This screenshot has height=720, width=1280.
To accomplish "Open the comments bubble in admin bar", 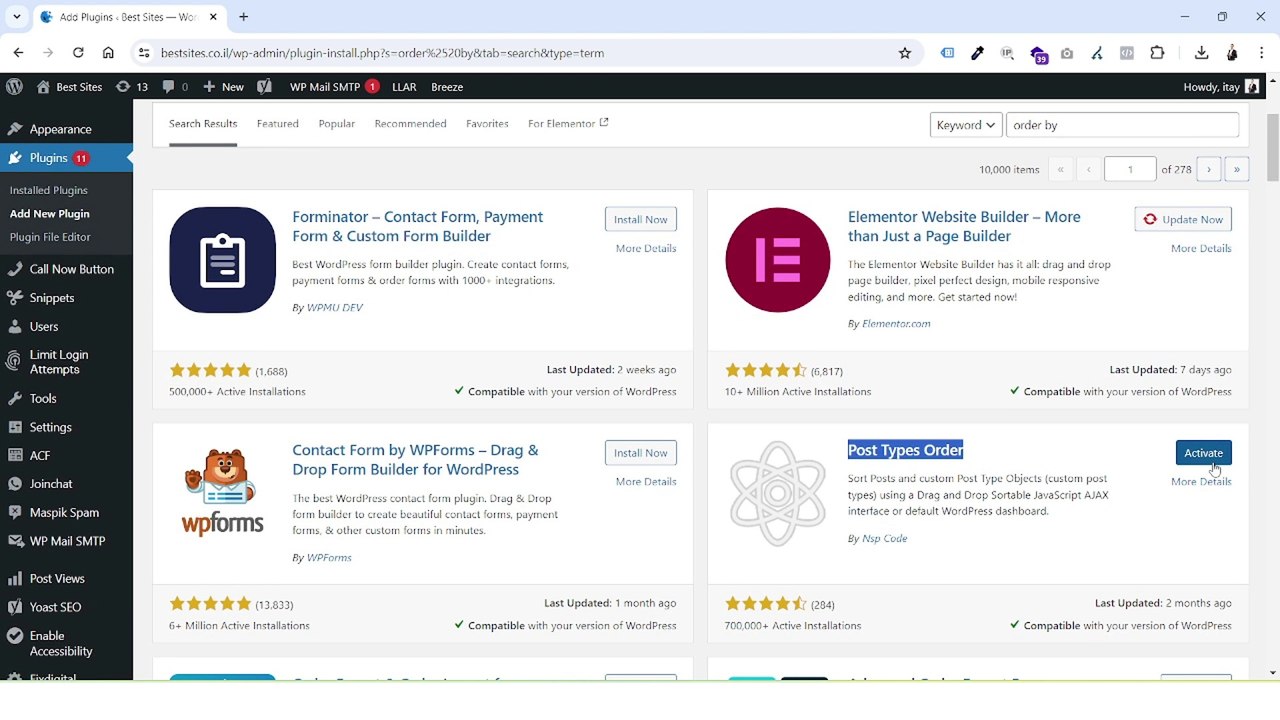I will (x=174, y=87).
